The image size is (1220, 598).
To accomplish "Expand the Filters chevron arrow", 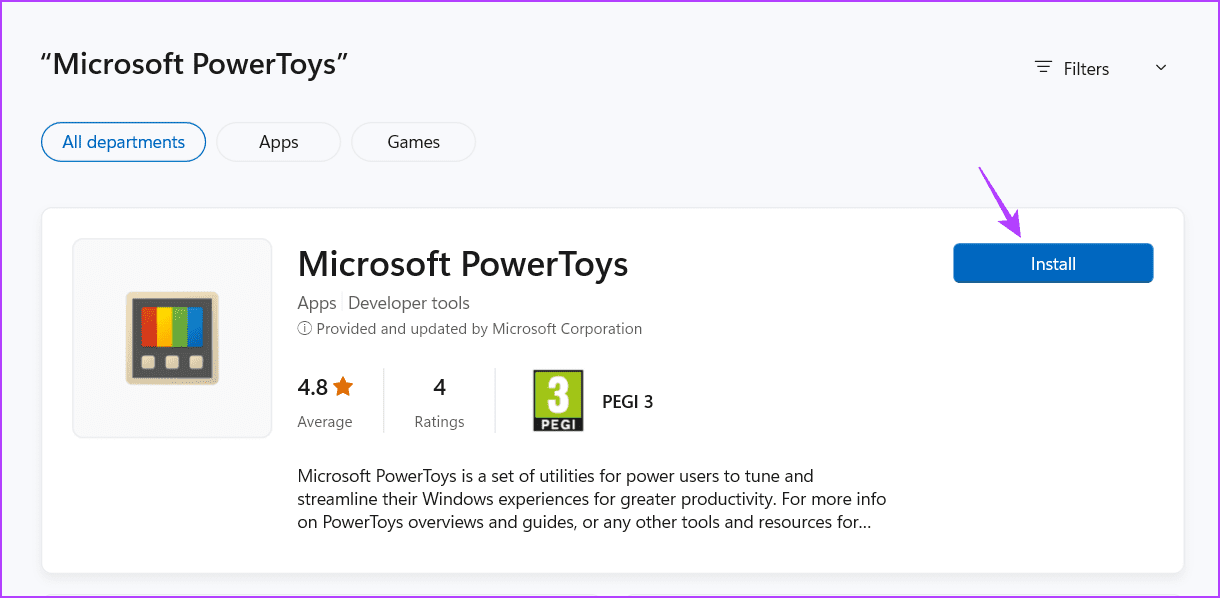I will click(1161, 68).
